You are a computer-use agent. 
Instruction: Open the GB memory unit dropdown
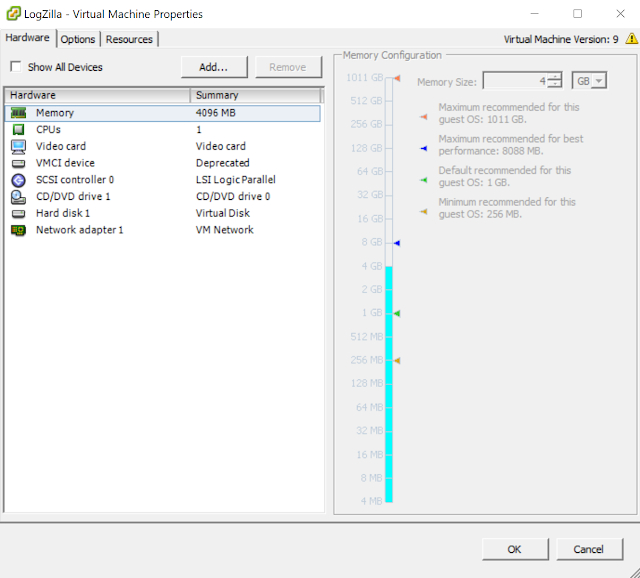click(x=598, y=81)
